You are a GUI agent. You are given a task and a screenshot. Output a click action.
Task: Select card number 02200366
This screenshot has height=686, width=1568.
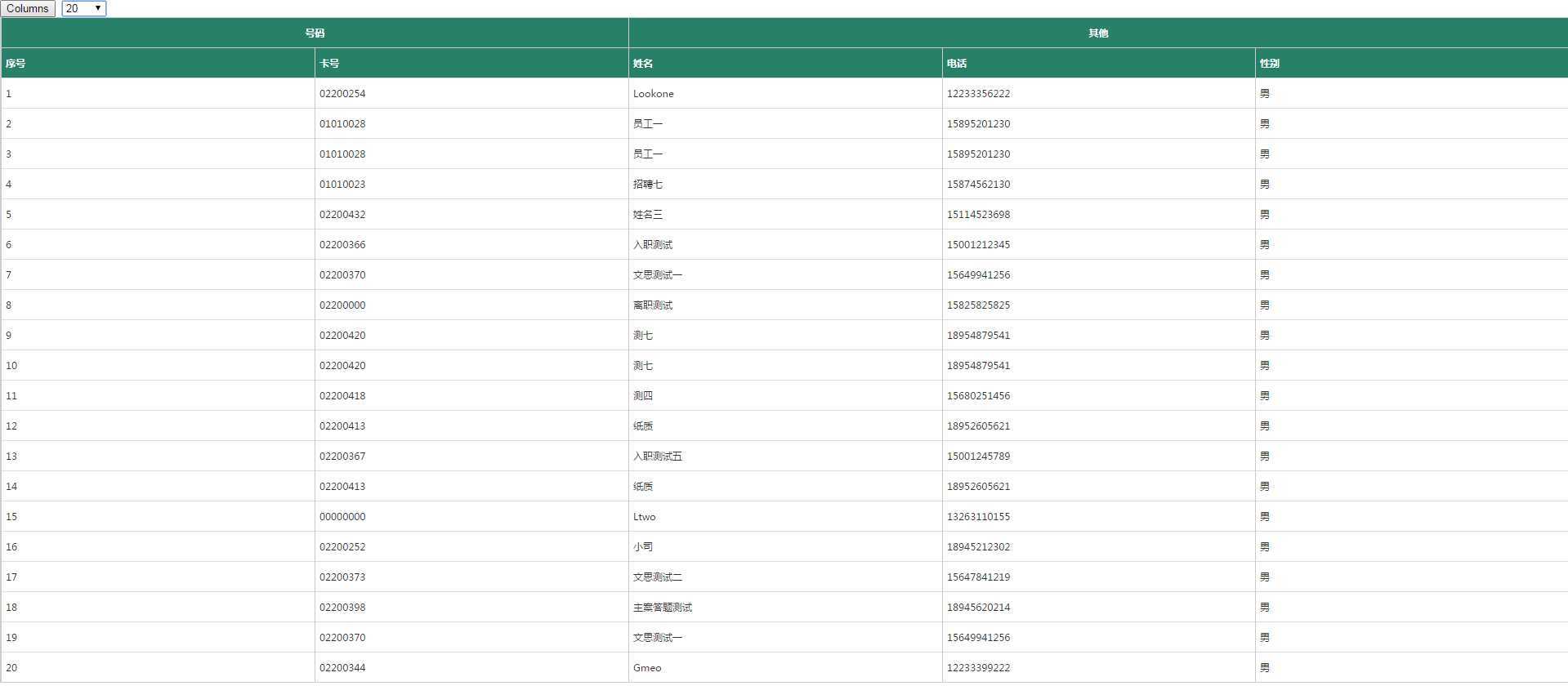pyautogui.click(x=342, y=245)
